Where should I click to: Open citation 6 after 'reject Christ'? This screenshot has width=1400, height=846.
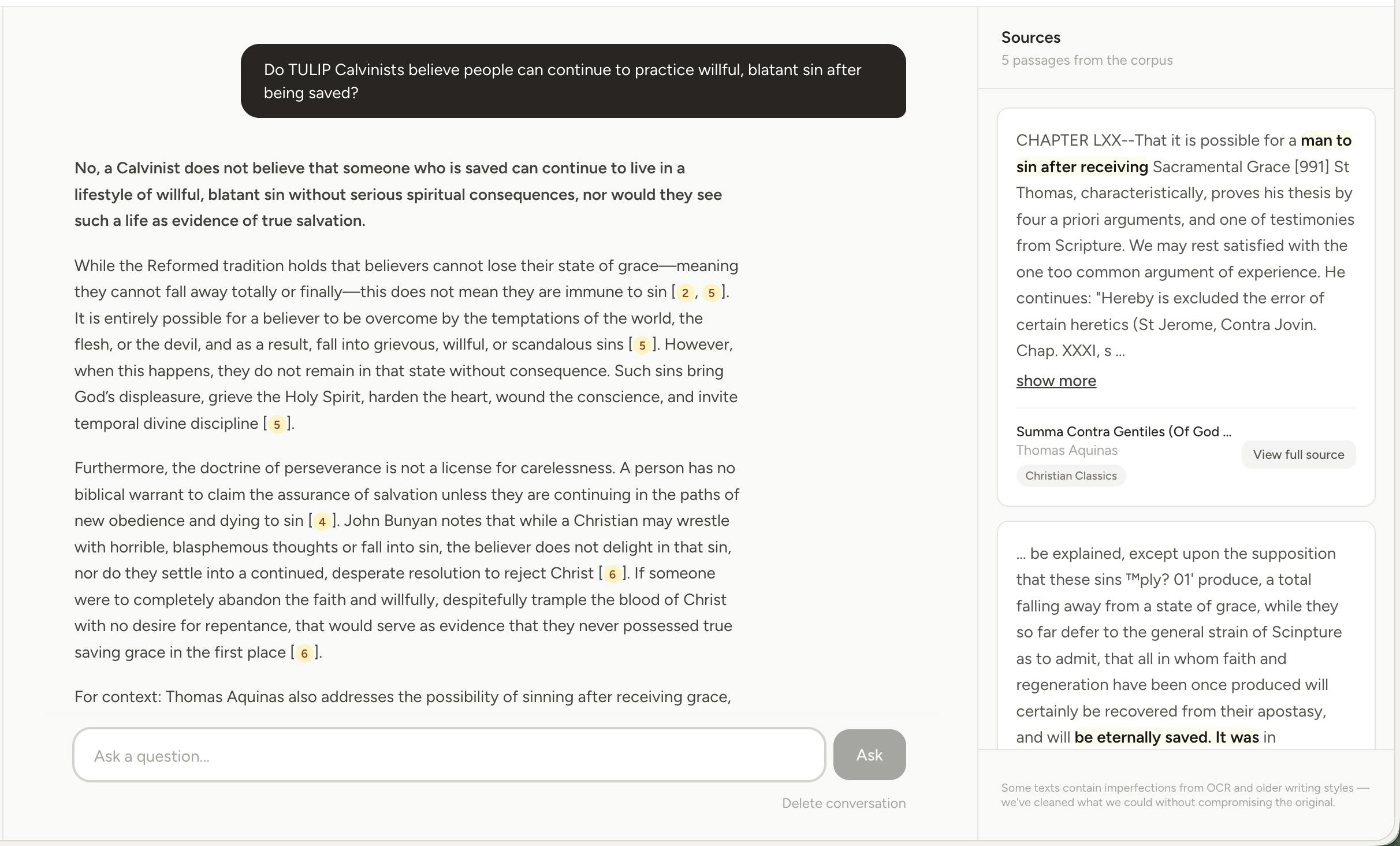(x=612, y=574)
